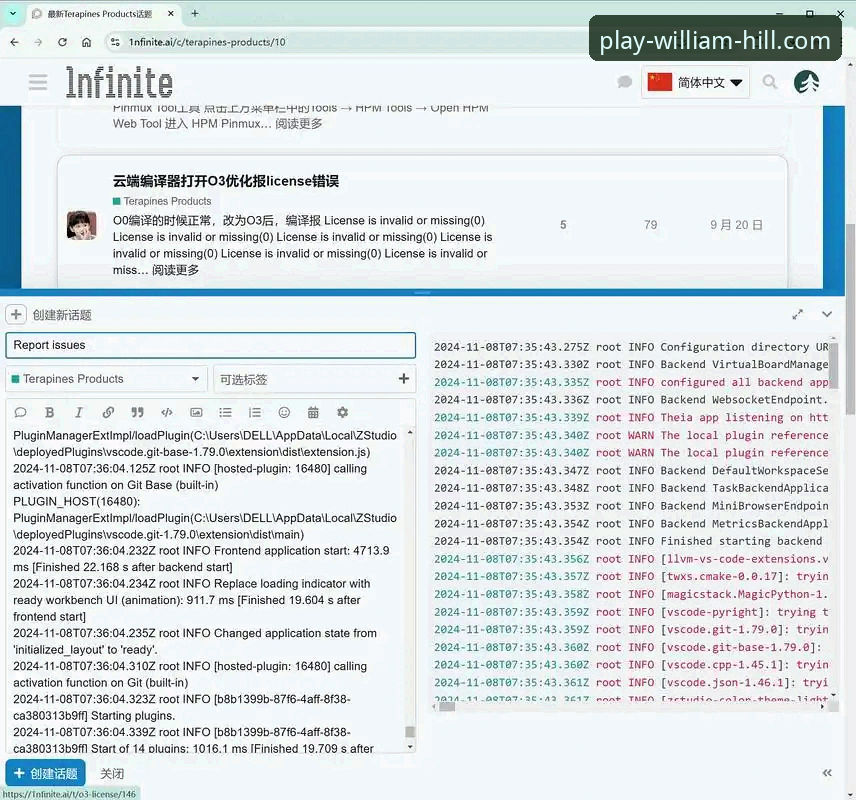The height and width of the screenshot is (800, 856).
Task: Click the browser address bar URL
Action: pyautogui.click(x=207, y=42)
